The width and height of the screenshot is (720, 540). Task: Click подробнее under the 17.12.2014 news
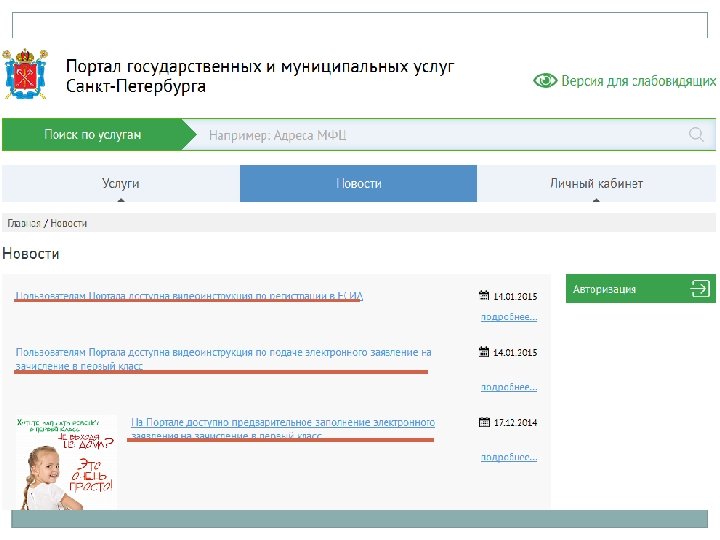click(x=509, y=457)
